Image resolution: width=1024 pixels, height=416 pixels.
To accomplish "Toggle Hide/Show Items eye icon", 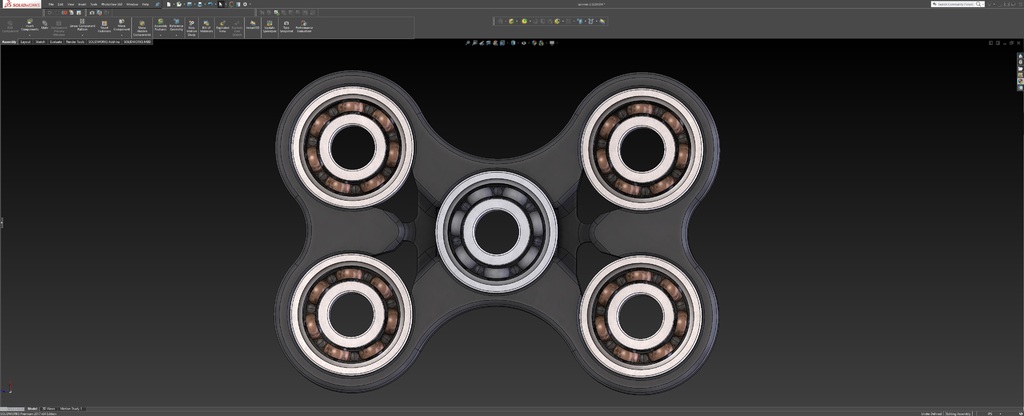I will coord(524,43).
